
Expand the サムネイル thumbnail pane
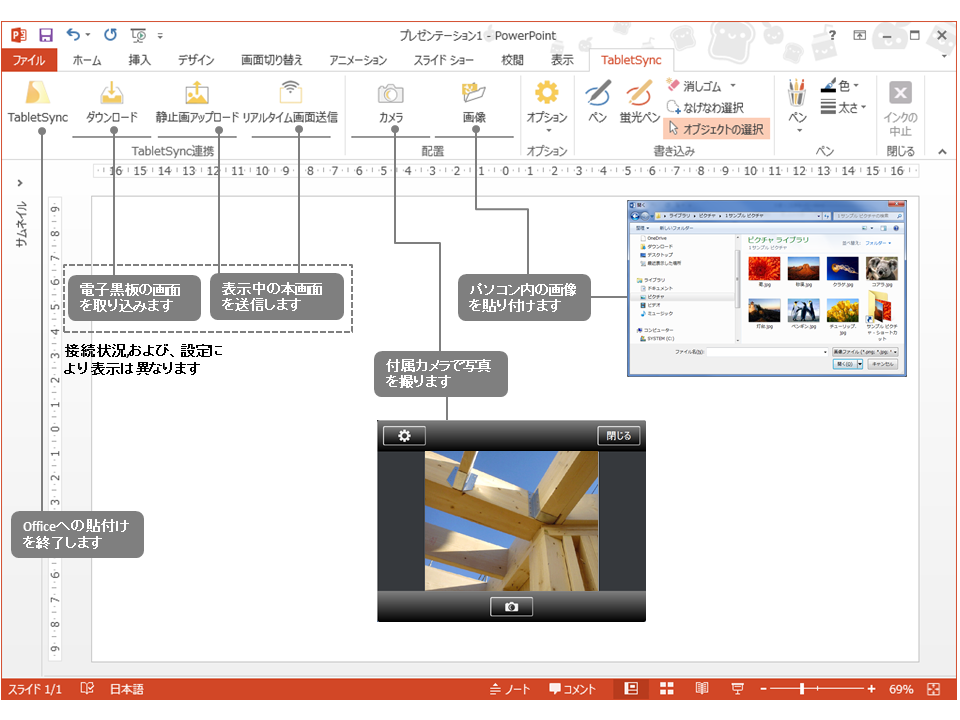point(21,183)
